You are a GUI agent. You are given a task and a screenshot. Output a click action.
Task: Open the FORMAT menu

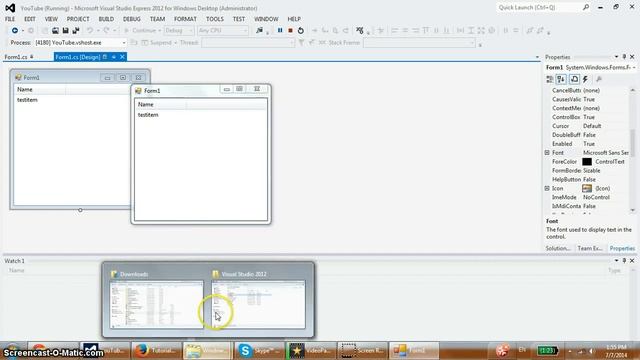185,19
